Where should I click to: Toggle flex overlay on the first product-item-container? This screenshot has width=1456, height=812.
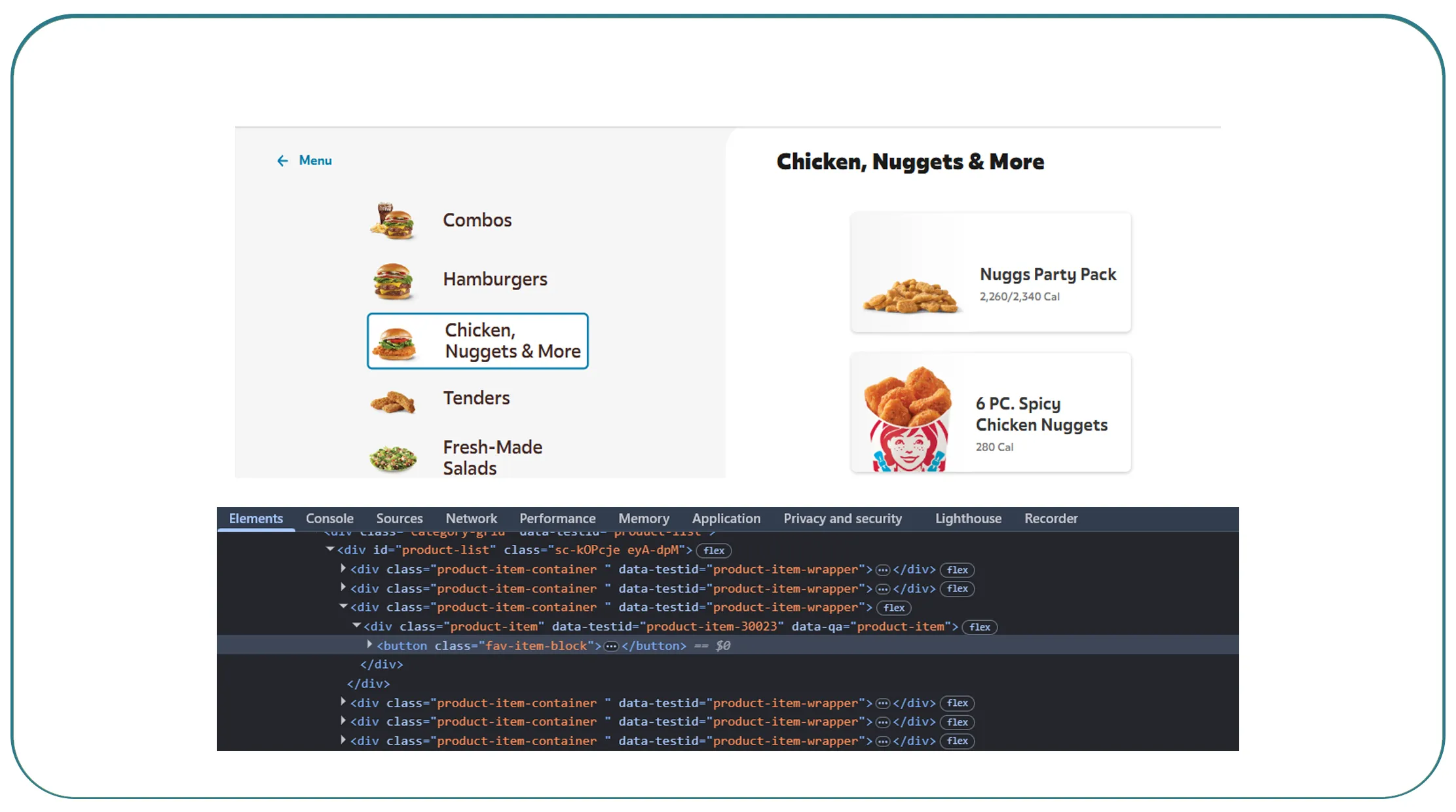(957, 570)
